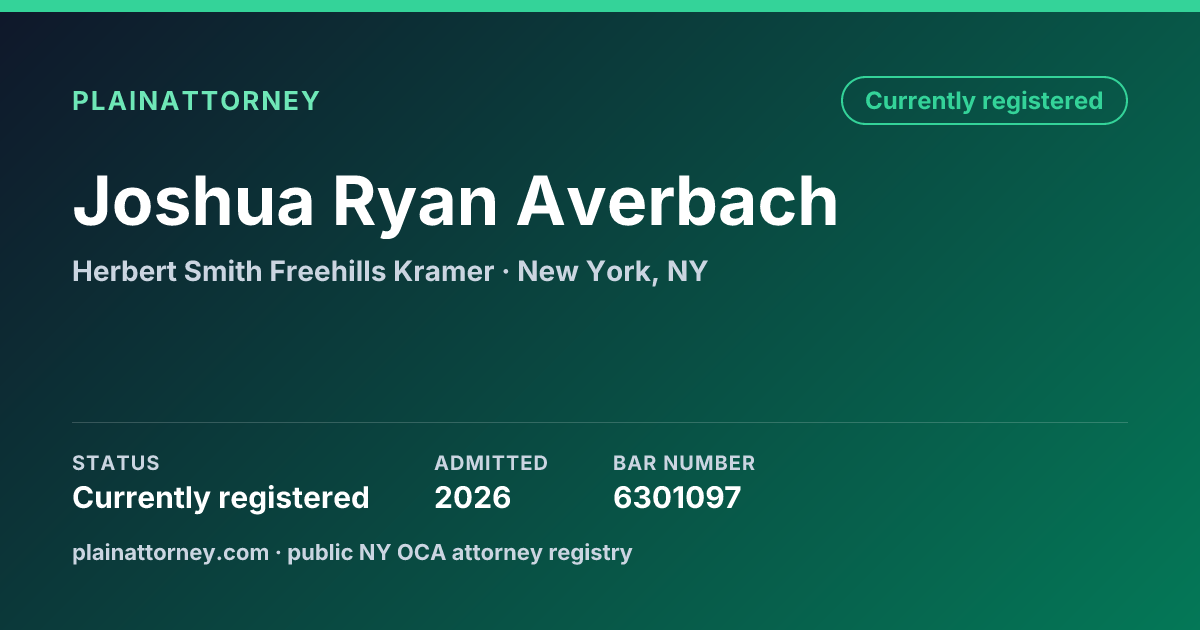Select the Joshua Ryan Averbach heading
This screenshot has height=630, width=1200.
(x=456, y=202)
